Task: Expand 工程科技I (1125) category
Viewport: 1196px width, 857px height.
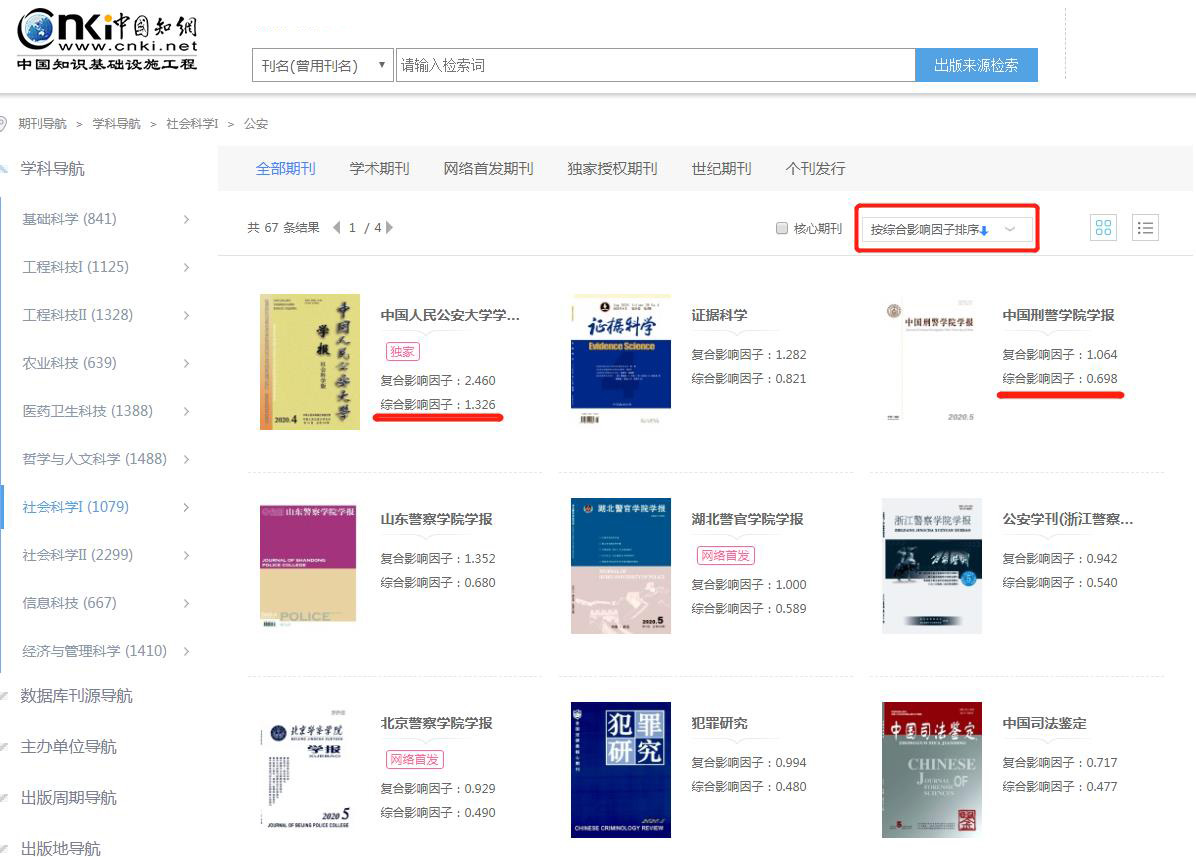Action: [x=186, y=268]
